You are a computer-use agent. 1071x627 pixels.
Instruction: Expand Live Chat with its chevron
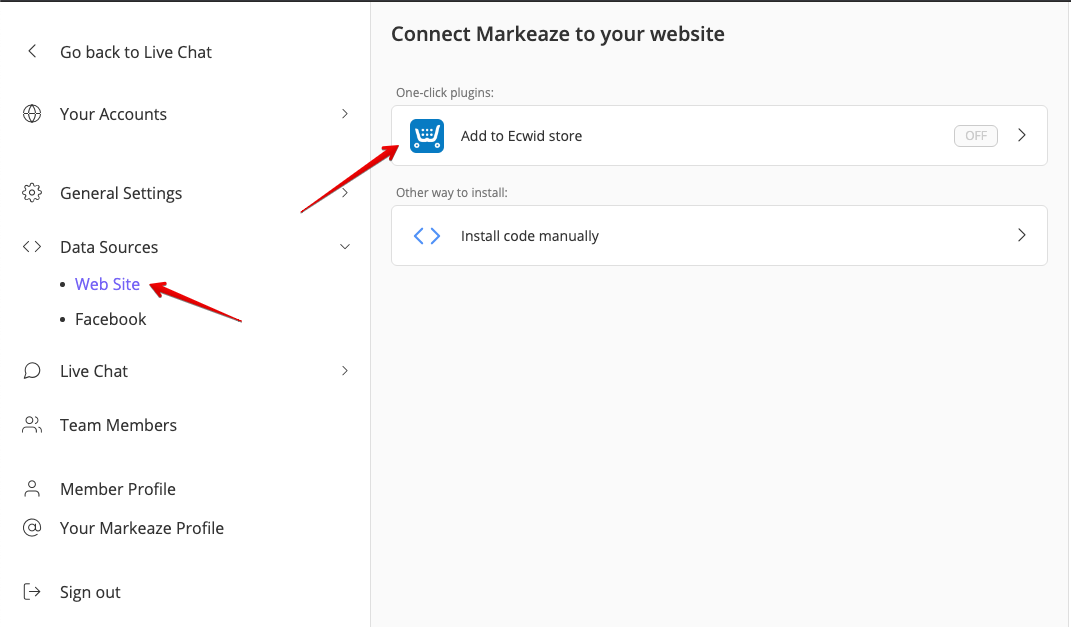(x=345, y=371)
